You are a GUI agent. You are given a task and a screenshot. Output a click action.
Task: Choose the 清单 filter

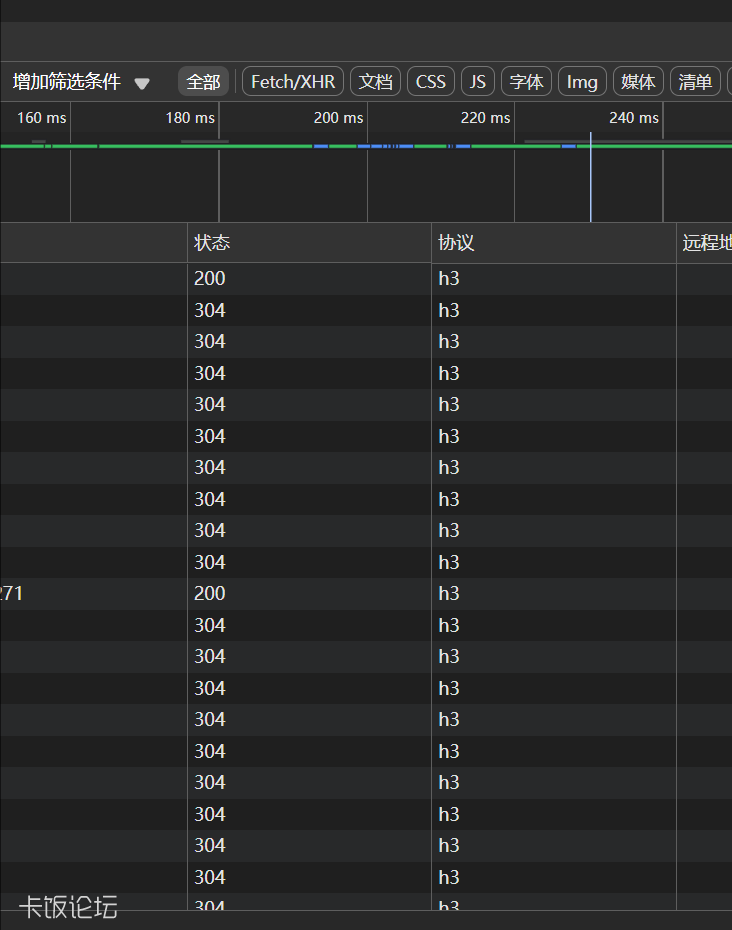tap(695, 82)
